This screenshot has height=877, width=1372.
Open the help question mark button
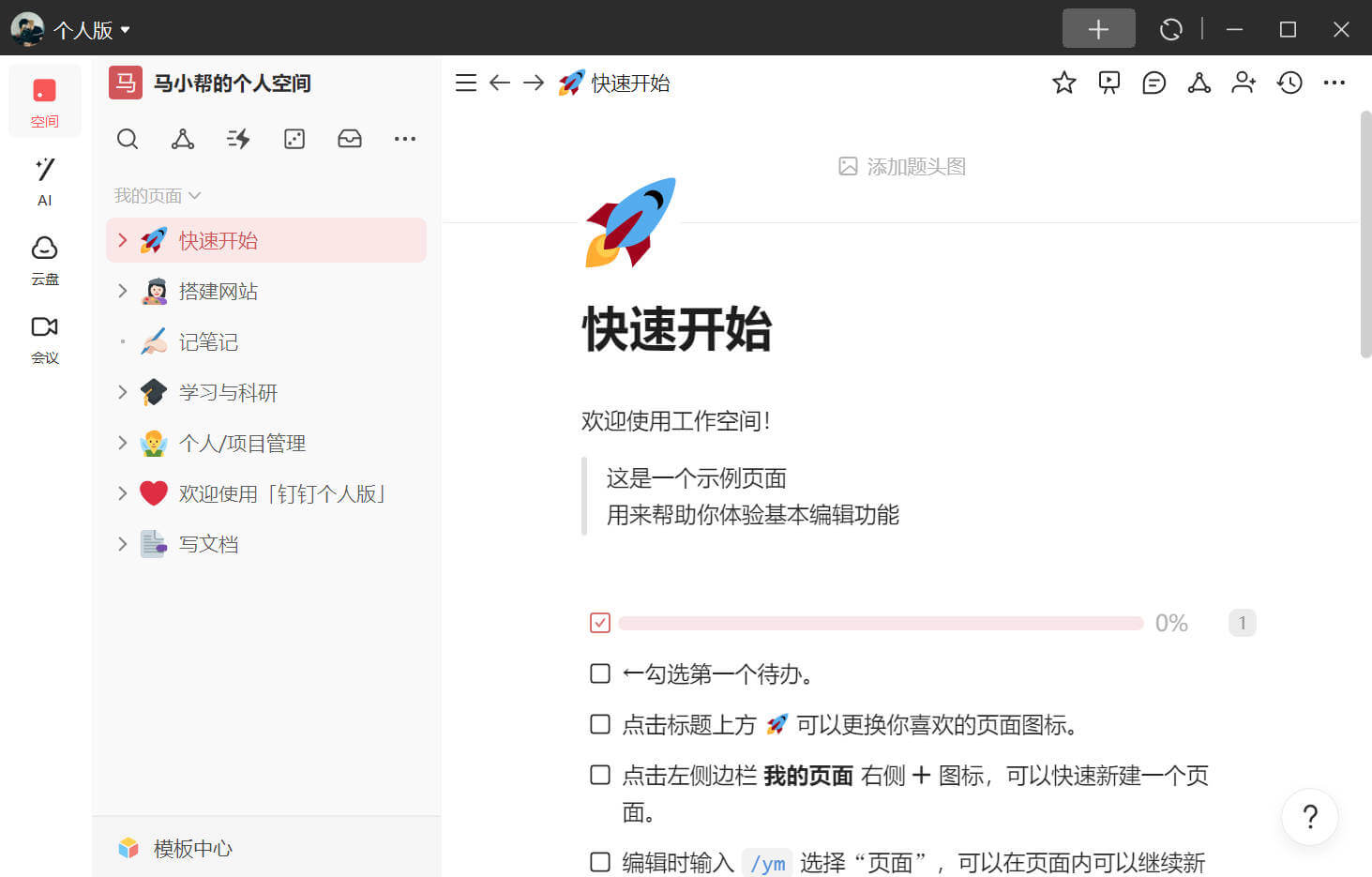1310,817
